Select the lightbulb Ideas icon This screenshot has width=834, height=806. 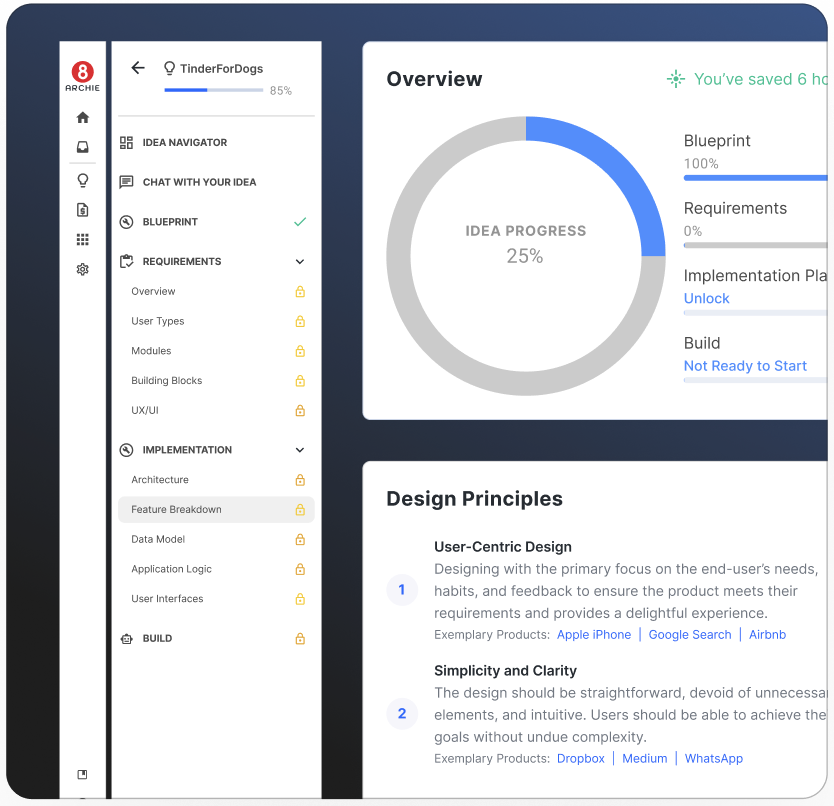82,180
